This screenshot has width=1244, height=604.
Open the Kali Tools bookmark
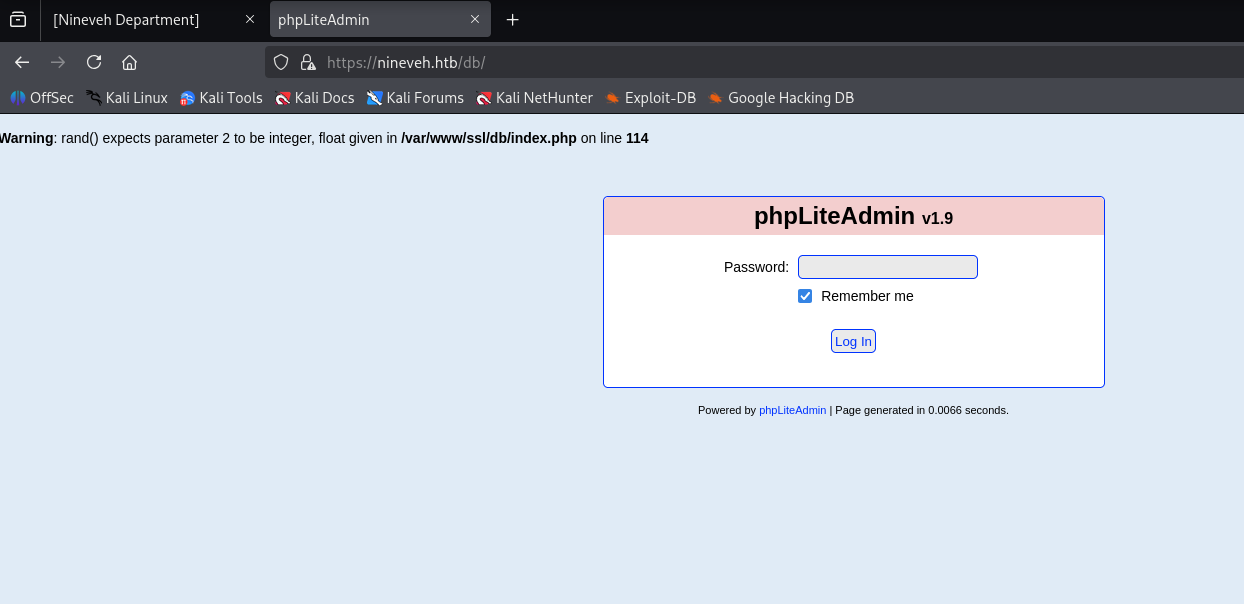point(221,98)
